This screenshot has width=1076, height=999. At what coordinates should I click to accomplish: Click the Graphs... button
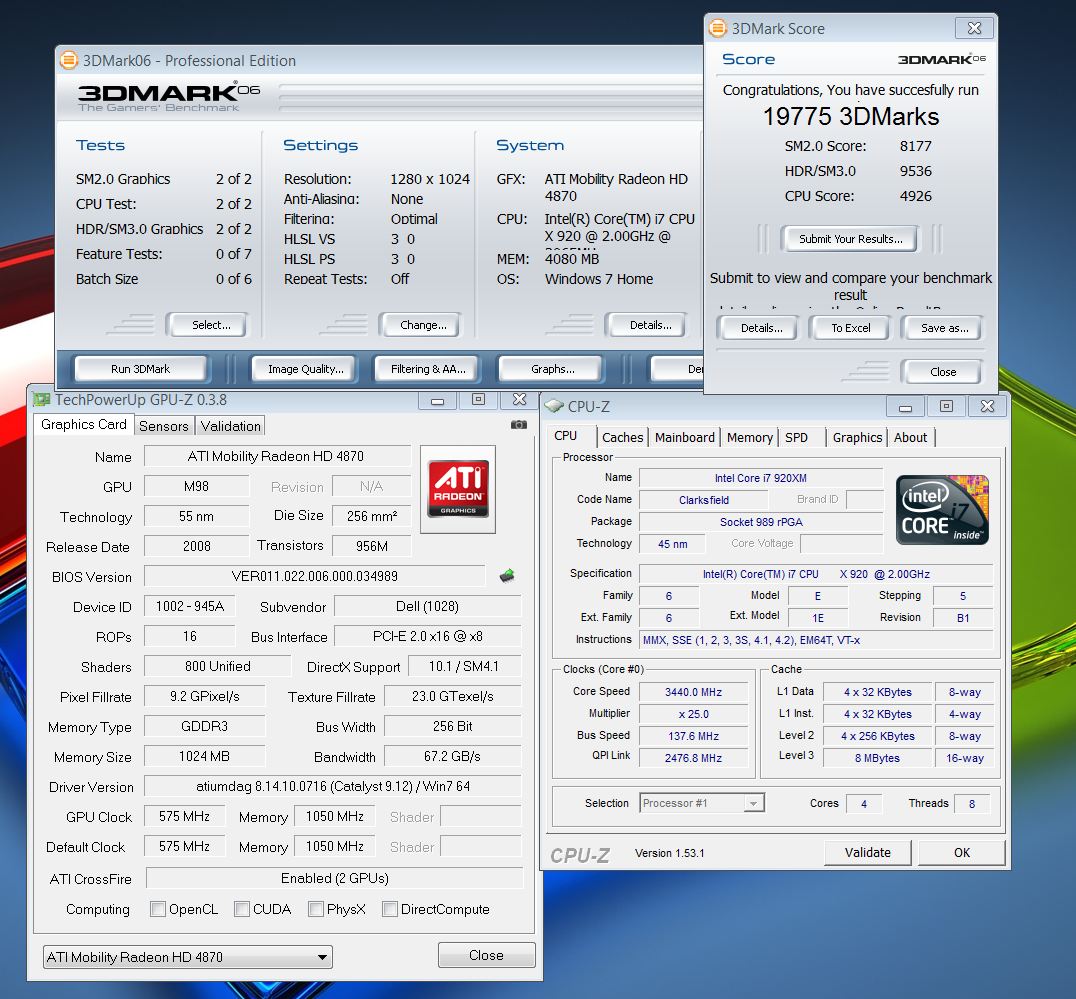click(x=552, y=369)
